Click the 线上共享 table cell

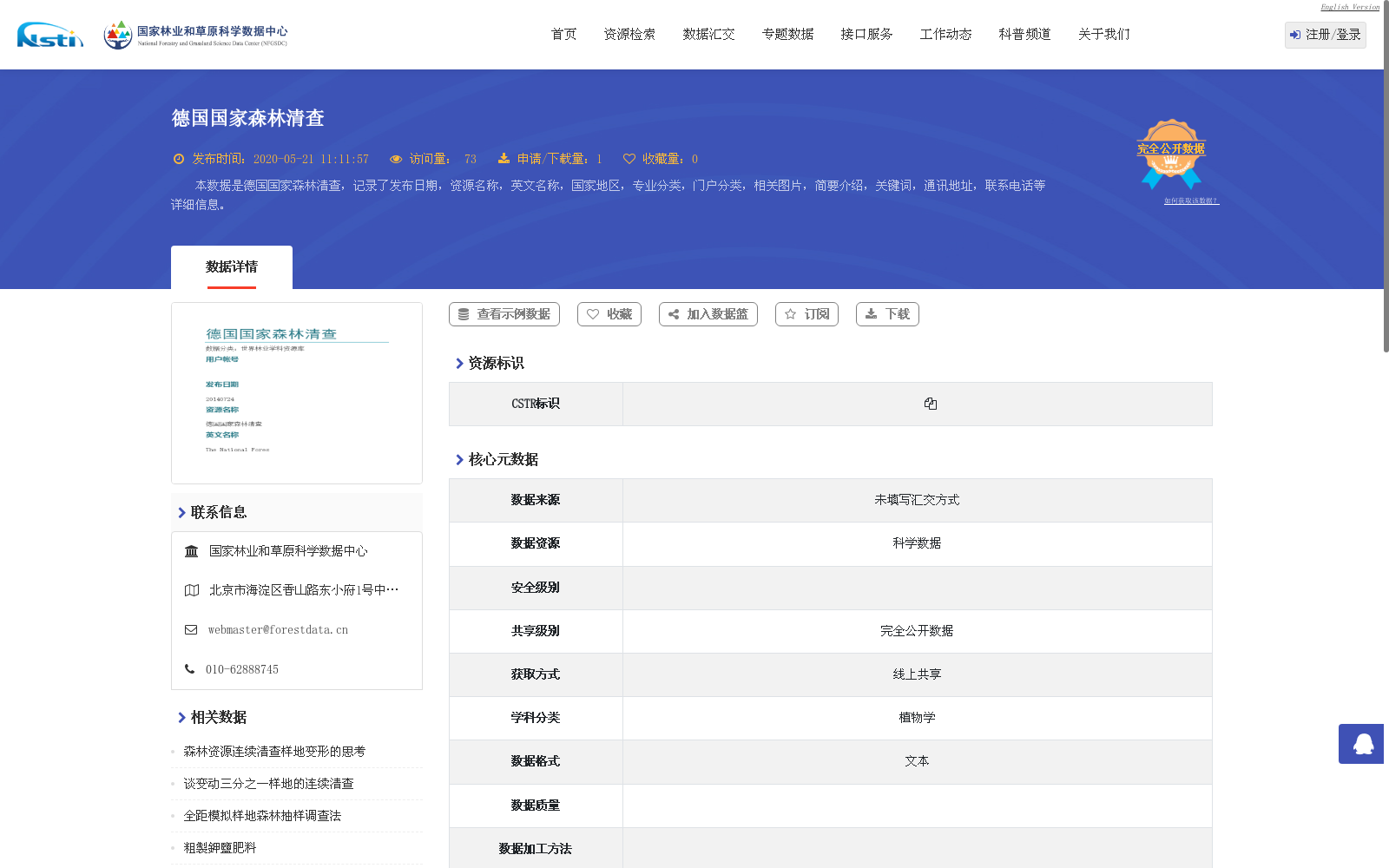tap(917, 674)
